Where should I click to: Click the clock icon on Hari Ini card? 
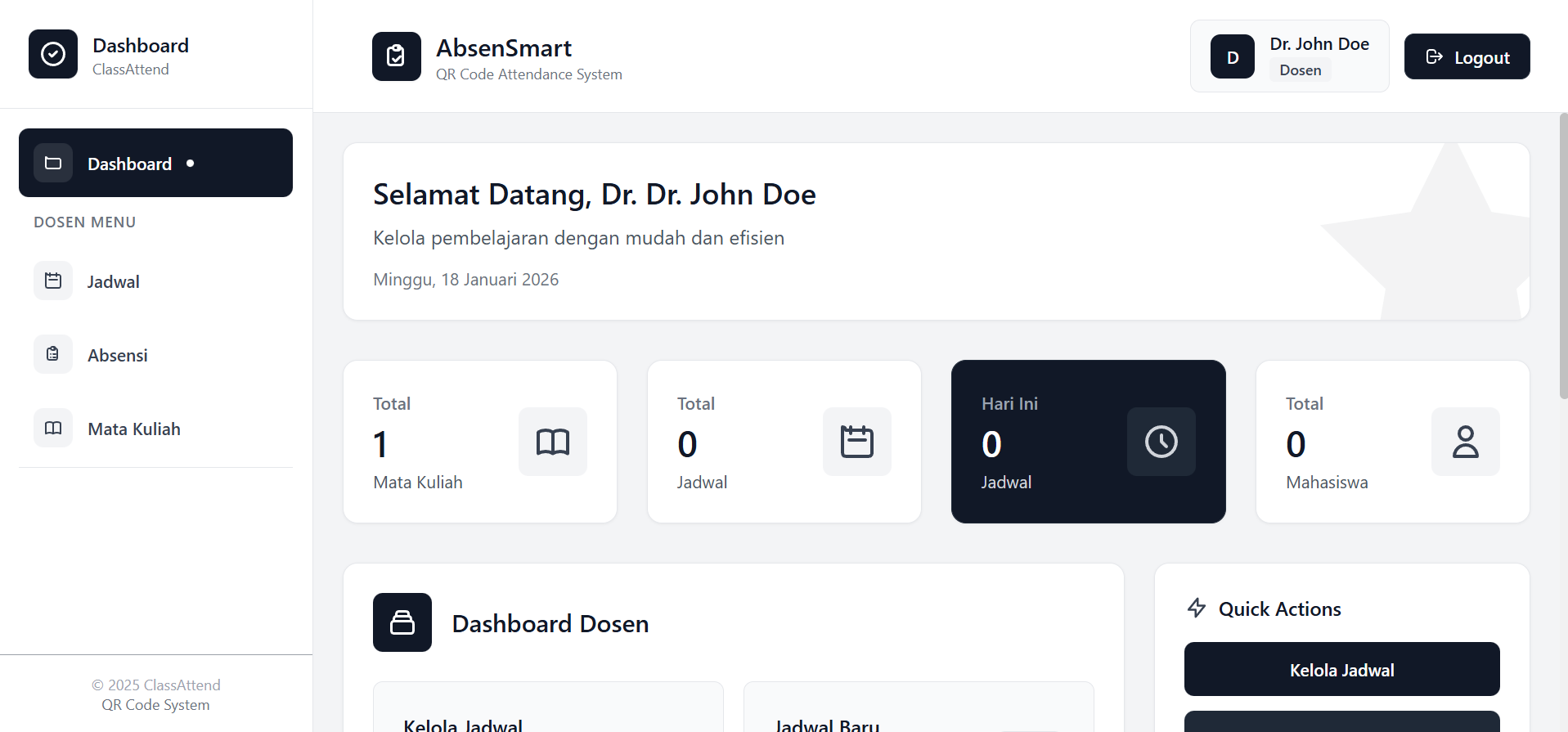pyautogui.click(x=1161, y=442)
